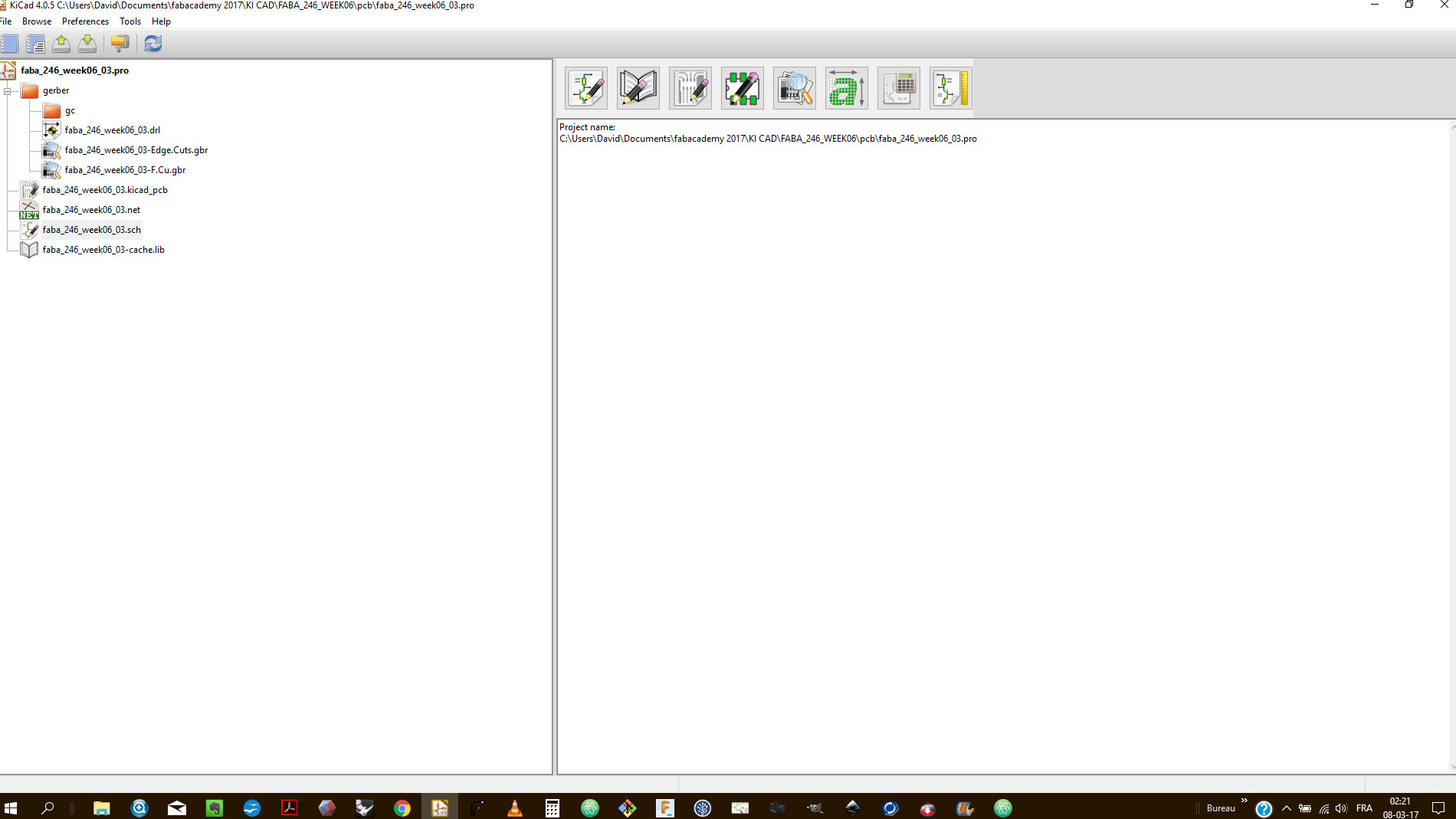The width and height of the screenshot is (1456, 819).
Task: Select the faba_246_week06_03-cache.lib library file
Action: (x=103, y=250)
